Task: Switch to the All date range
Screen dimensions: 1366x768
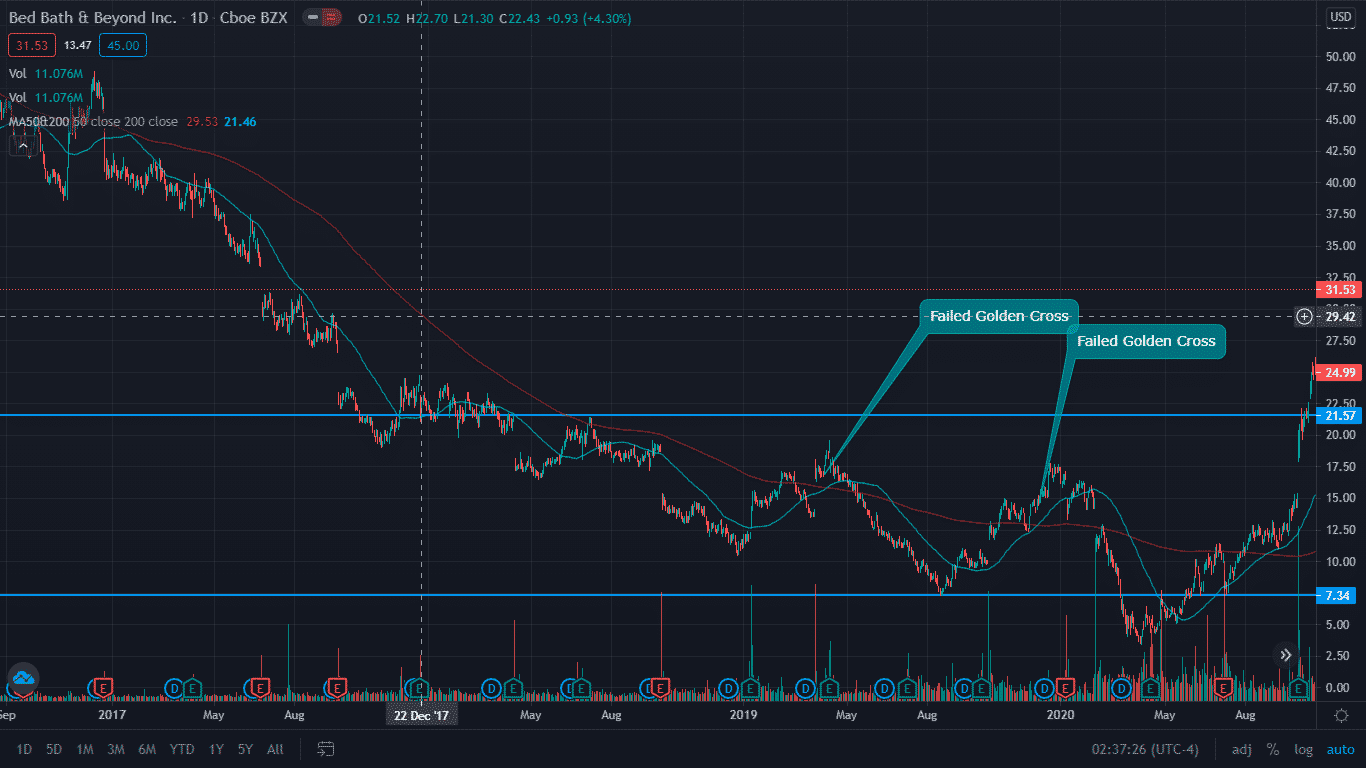Action: (275, 748)
